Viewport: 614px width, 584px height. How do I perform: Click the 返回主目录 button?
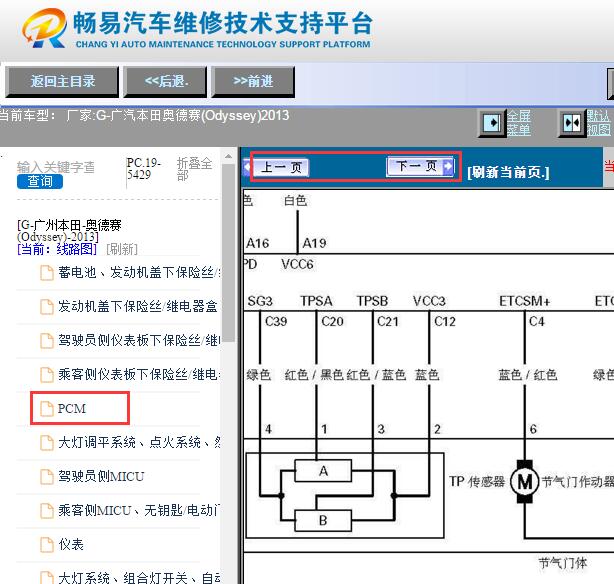tap(62, 81)
